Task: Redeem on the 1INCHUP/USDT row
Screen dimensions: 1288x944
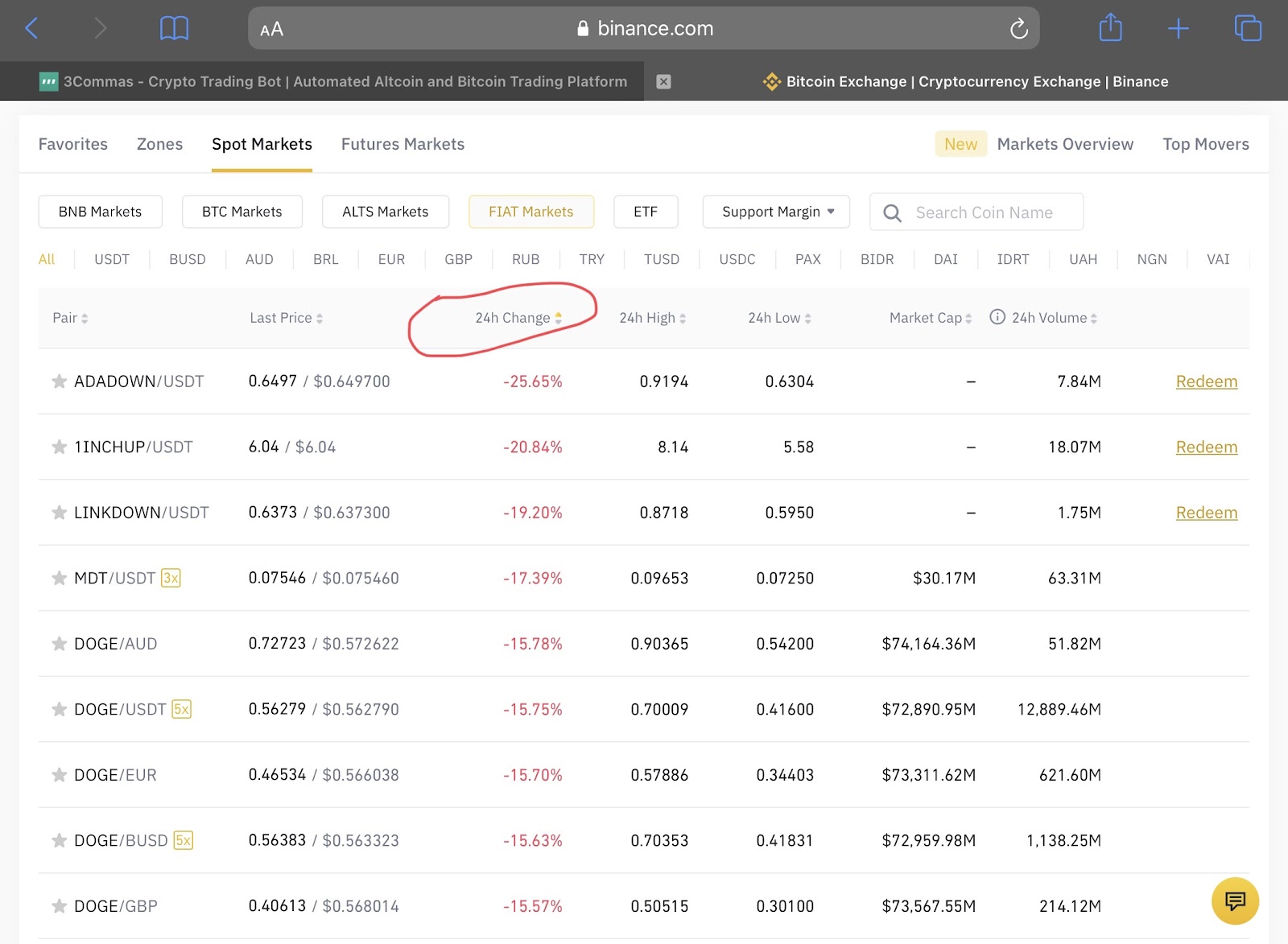Action: 1206,447
